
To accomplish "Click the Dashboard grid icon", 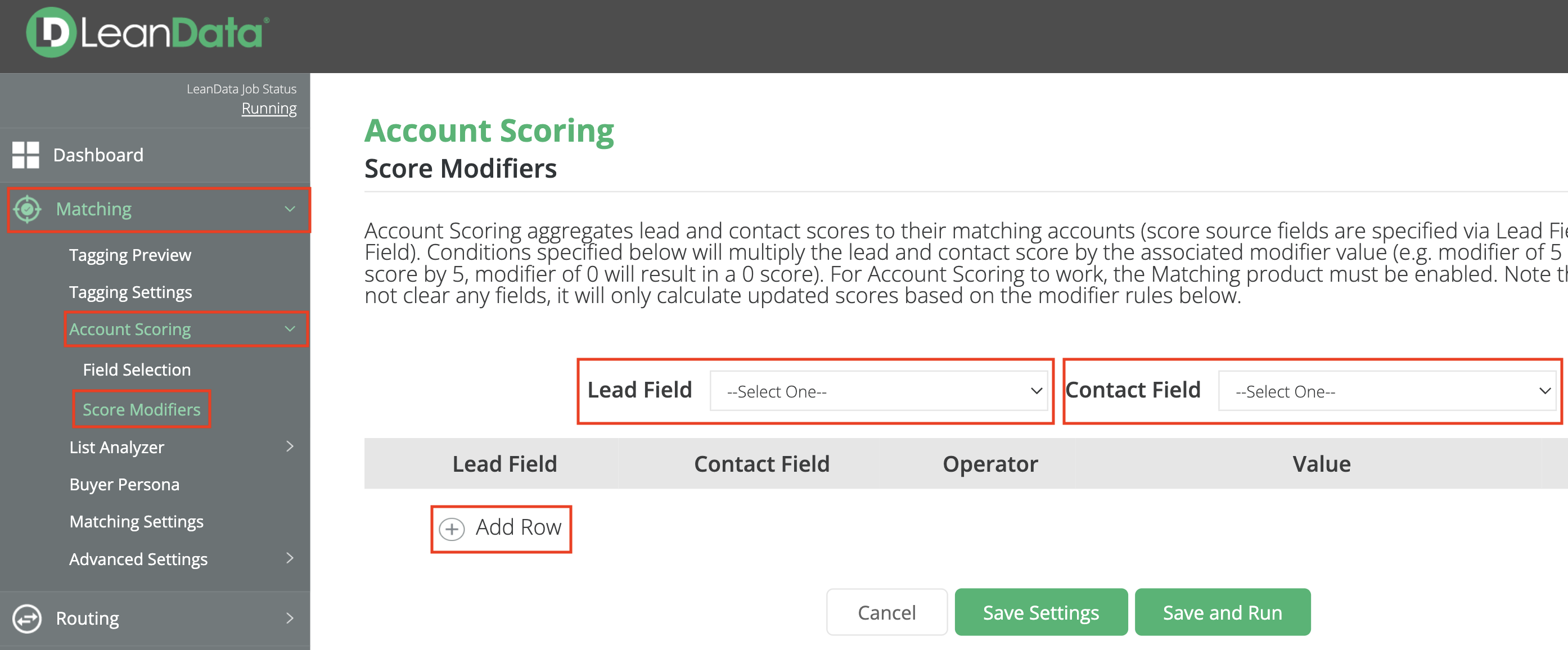I will pos(25,155).
